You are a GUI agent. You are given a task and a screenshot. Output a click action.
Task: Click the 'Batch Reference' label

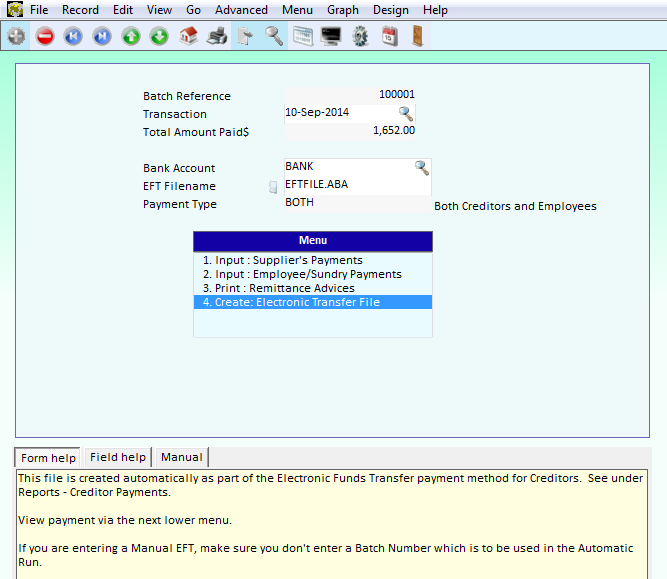187,96
